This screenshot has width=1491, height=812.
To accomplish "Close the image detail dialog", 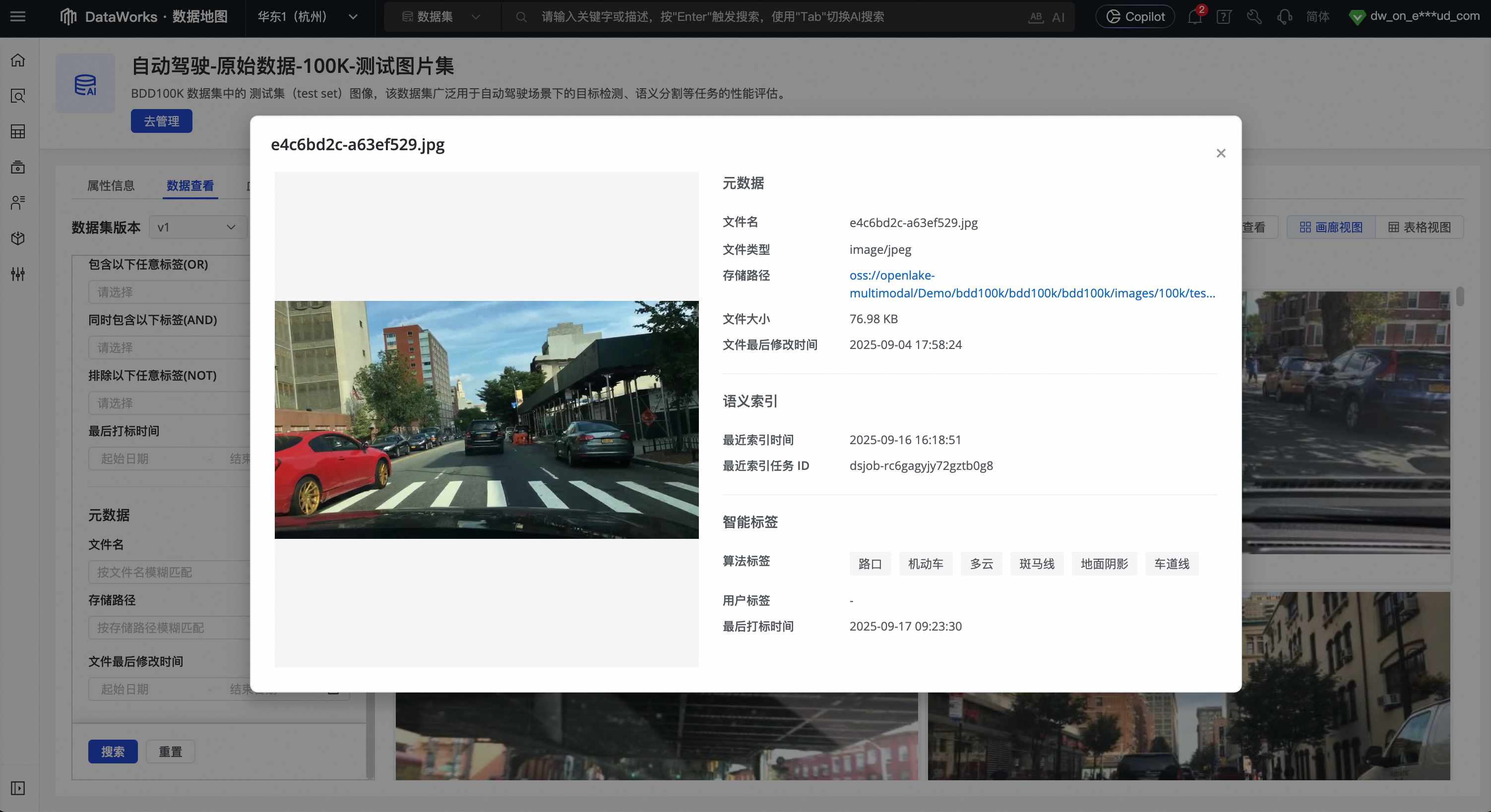I will coord(1221,153).
